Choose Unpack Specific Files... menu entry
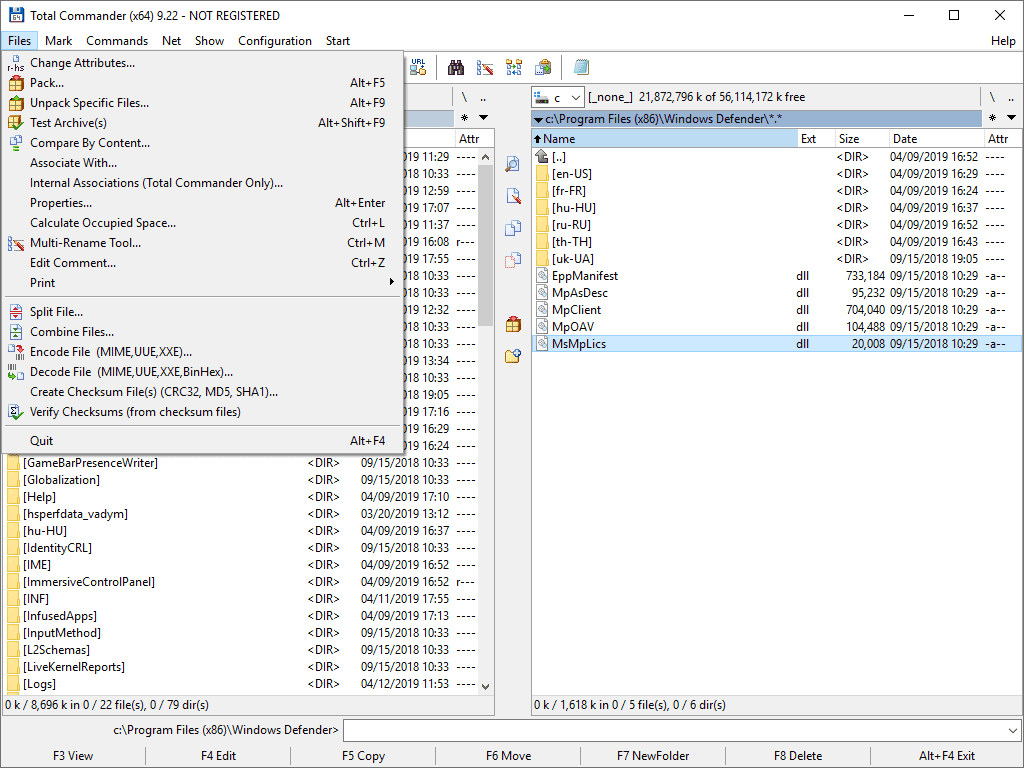Image resolution: width=1024 pixels, height=768 pixels. click(202, 103)
